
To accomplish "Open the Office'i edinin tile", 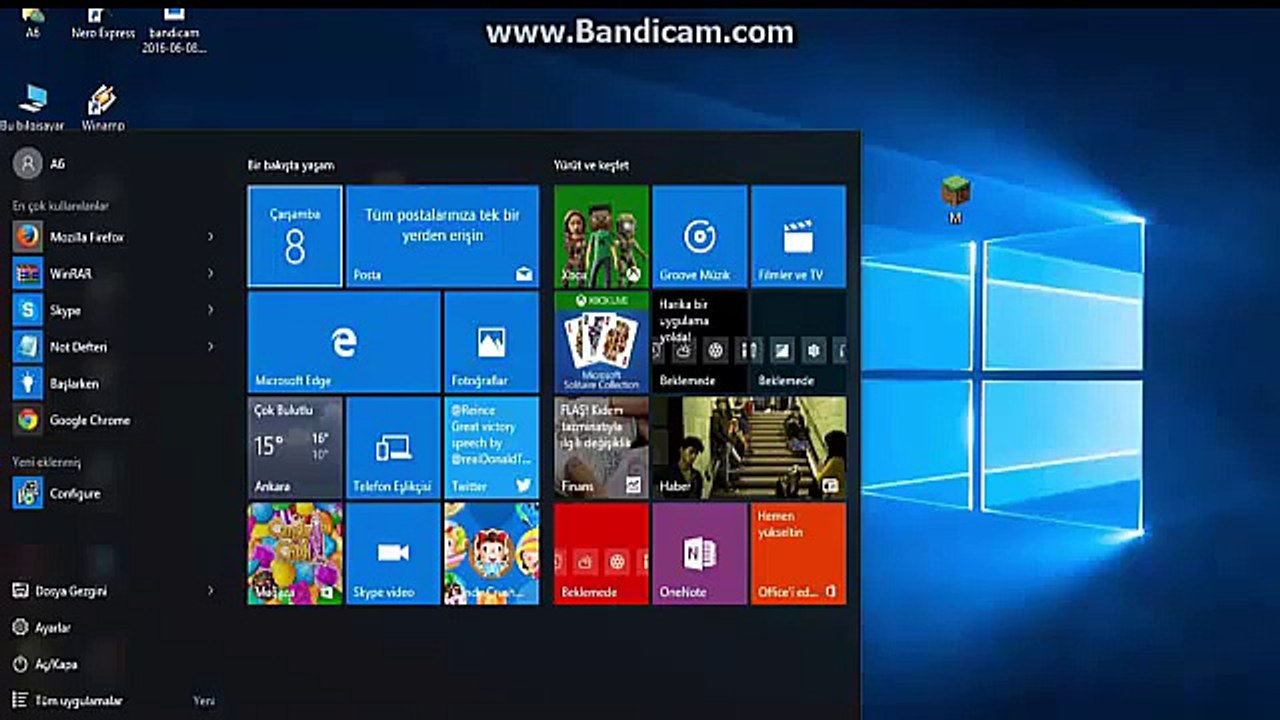I will (x=798, y=553).
